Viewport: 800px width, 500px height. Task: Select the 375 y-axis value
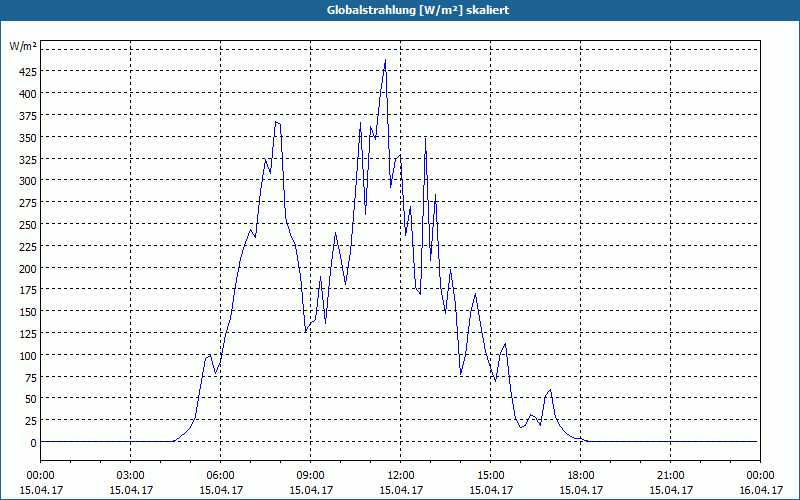click(x=27, y=115)
